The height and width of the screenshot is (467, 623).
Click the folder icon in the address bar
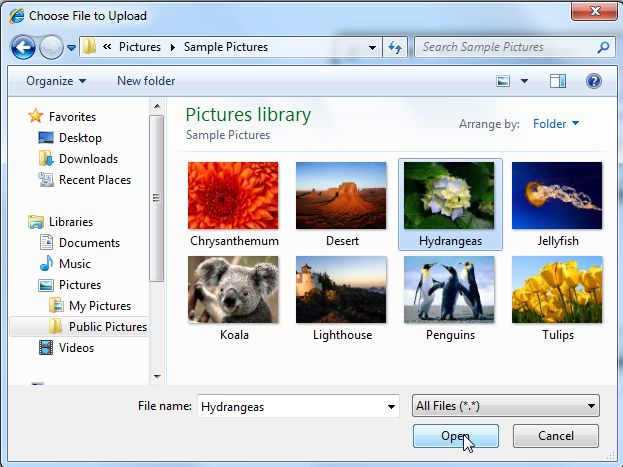(89, 47)
